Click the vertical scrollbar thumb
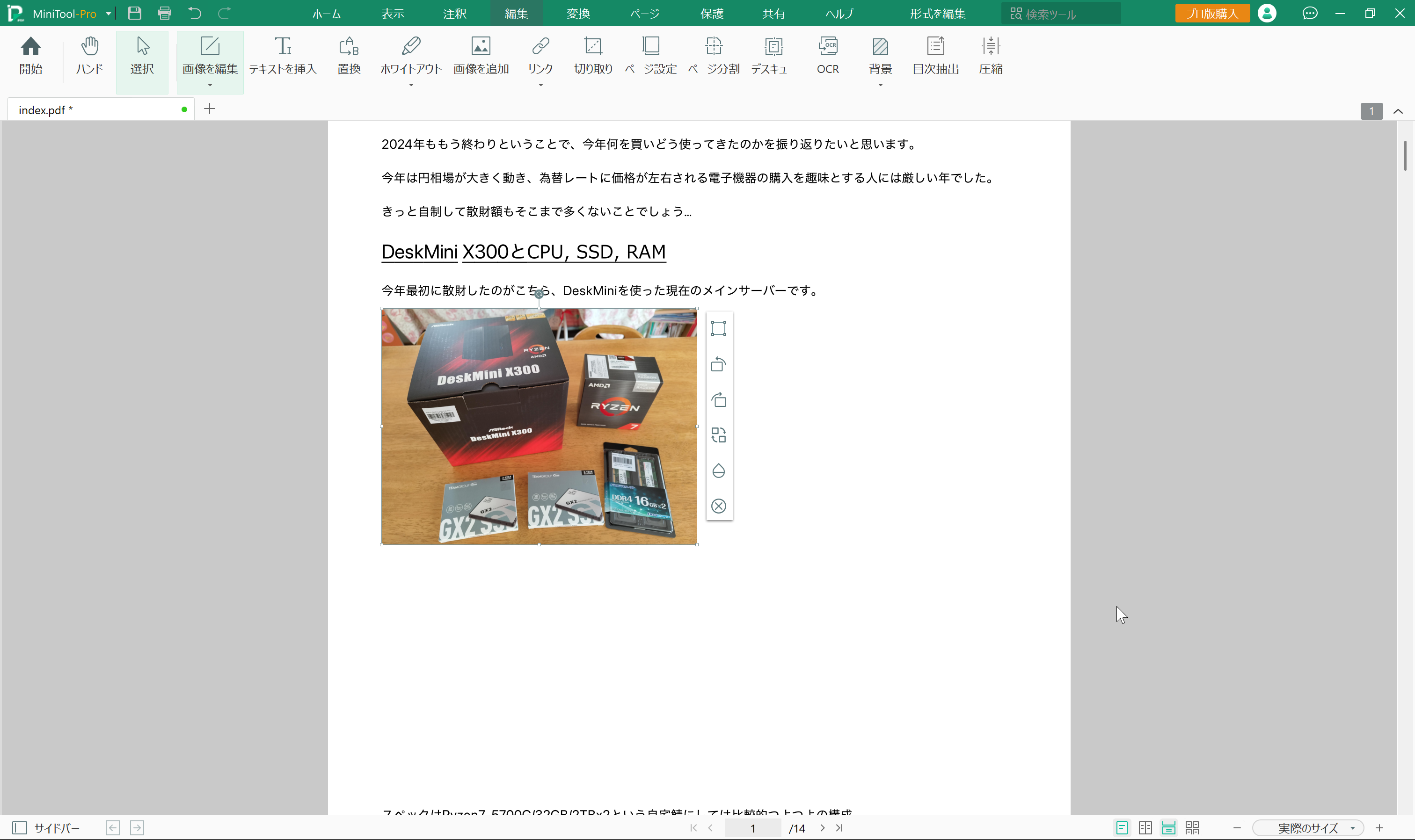 (x=1405, y=155)
